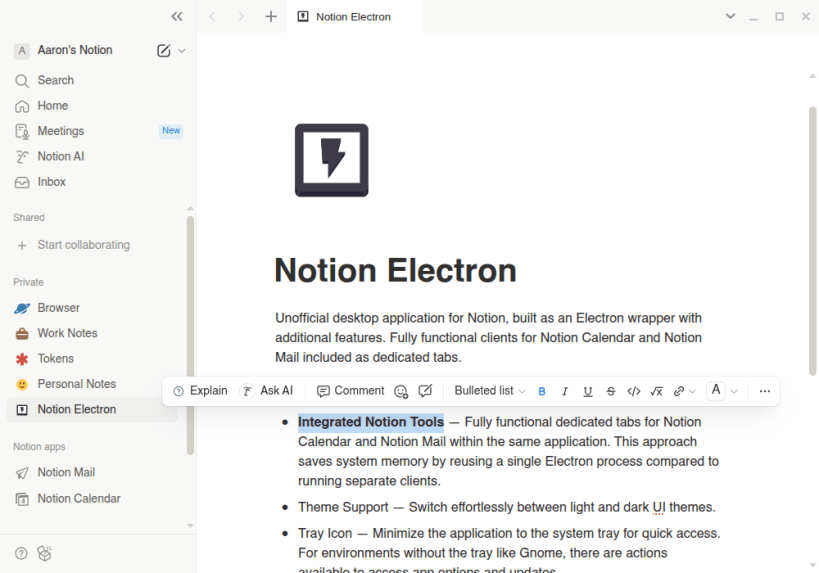
Task: Toggle strikethrough formatting
Action: pos(611,391)
